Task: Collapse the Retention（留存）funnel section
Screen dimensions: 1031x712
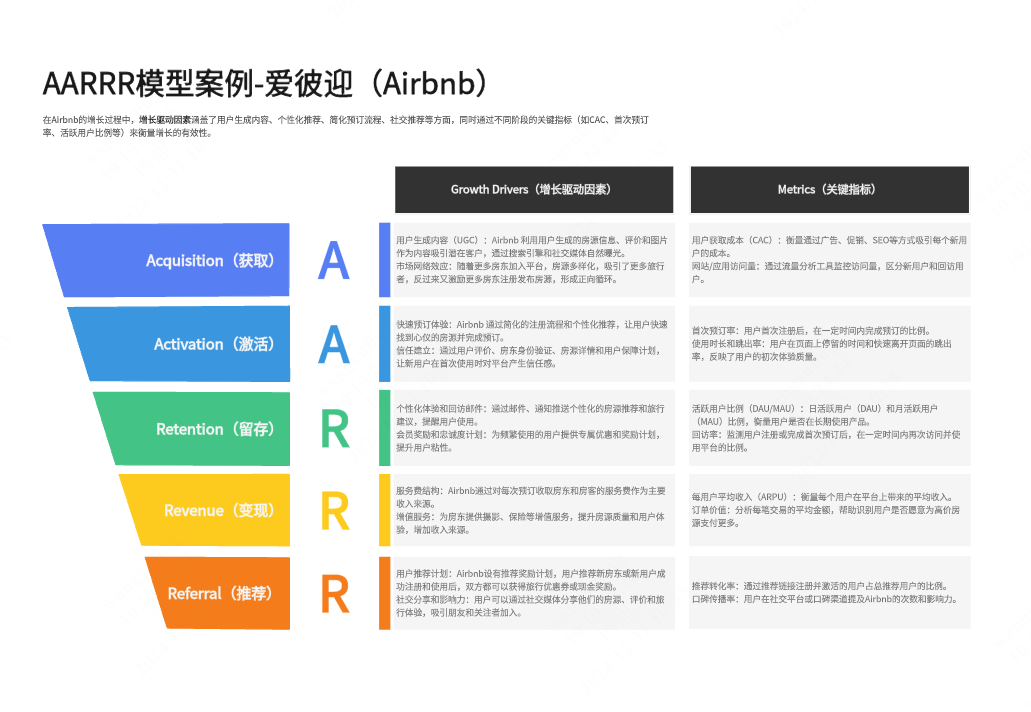Action: (x=190, y=428)
